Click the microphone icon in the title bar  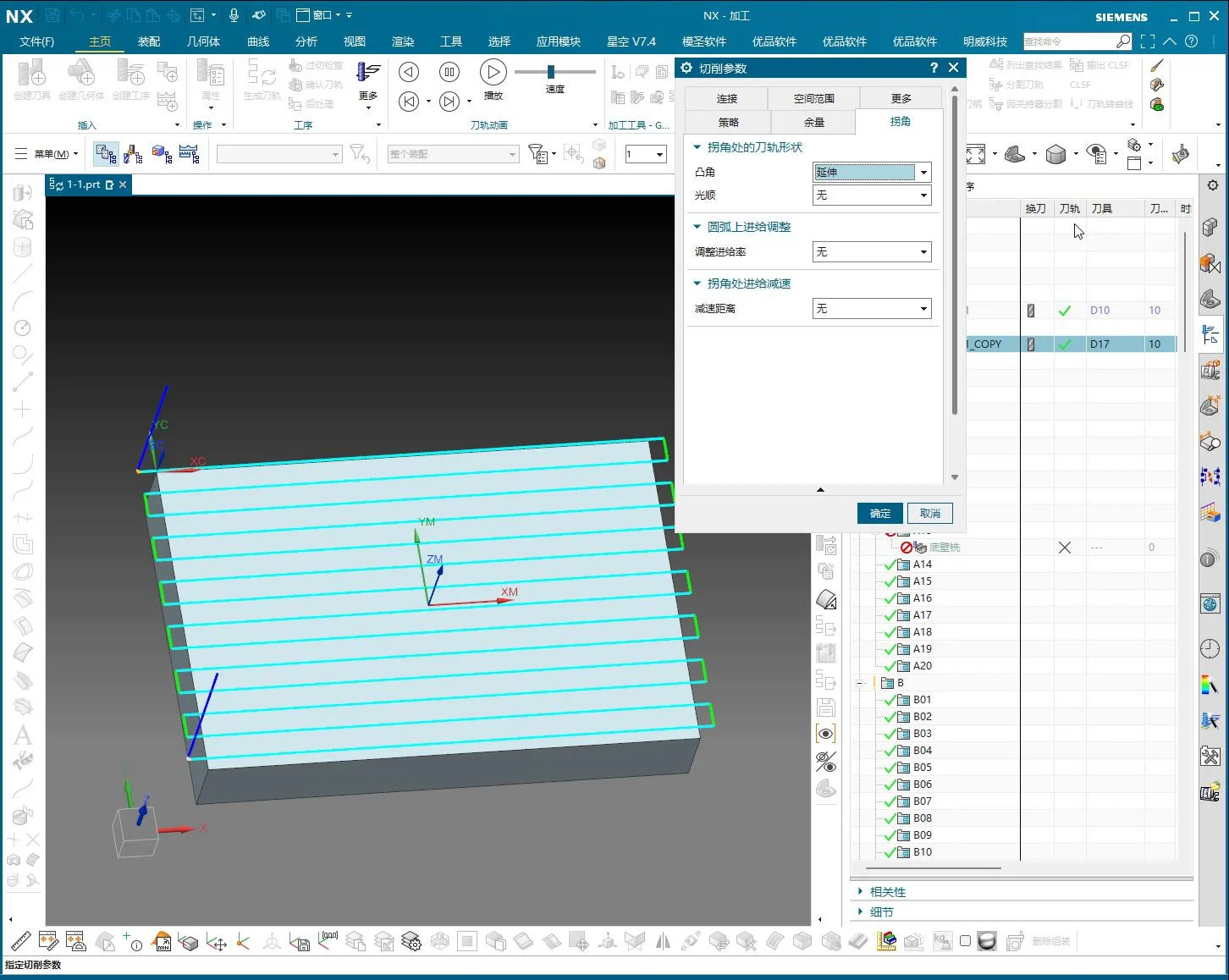click(x=234, y=14)
